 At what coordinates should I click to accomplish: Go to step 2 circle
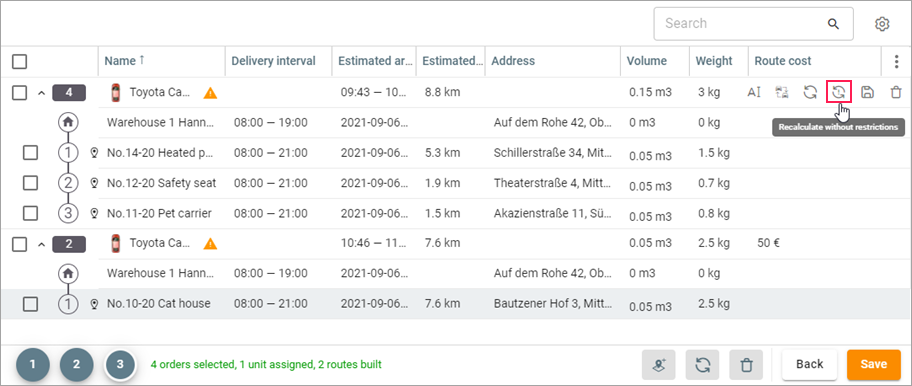point(76,365)
